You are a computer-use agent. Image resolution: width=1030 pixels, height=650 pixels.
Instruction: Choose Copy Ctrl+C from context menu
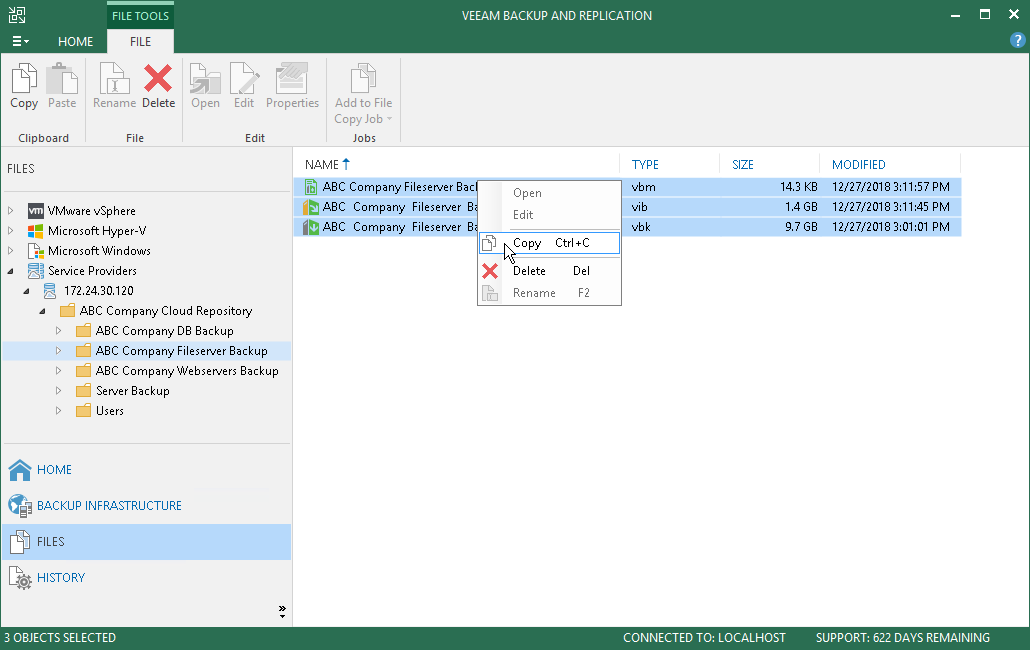click(x=549, y=243)
